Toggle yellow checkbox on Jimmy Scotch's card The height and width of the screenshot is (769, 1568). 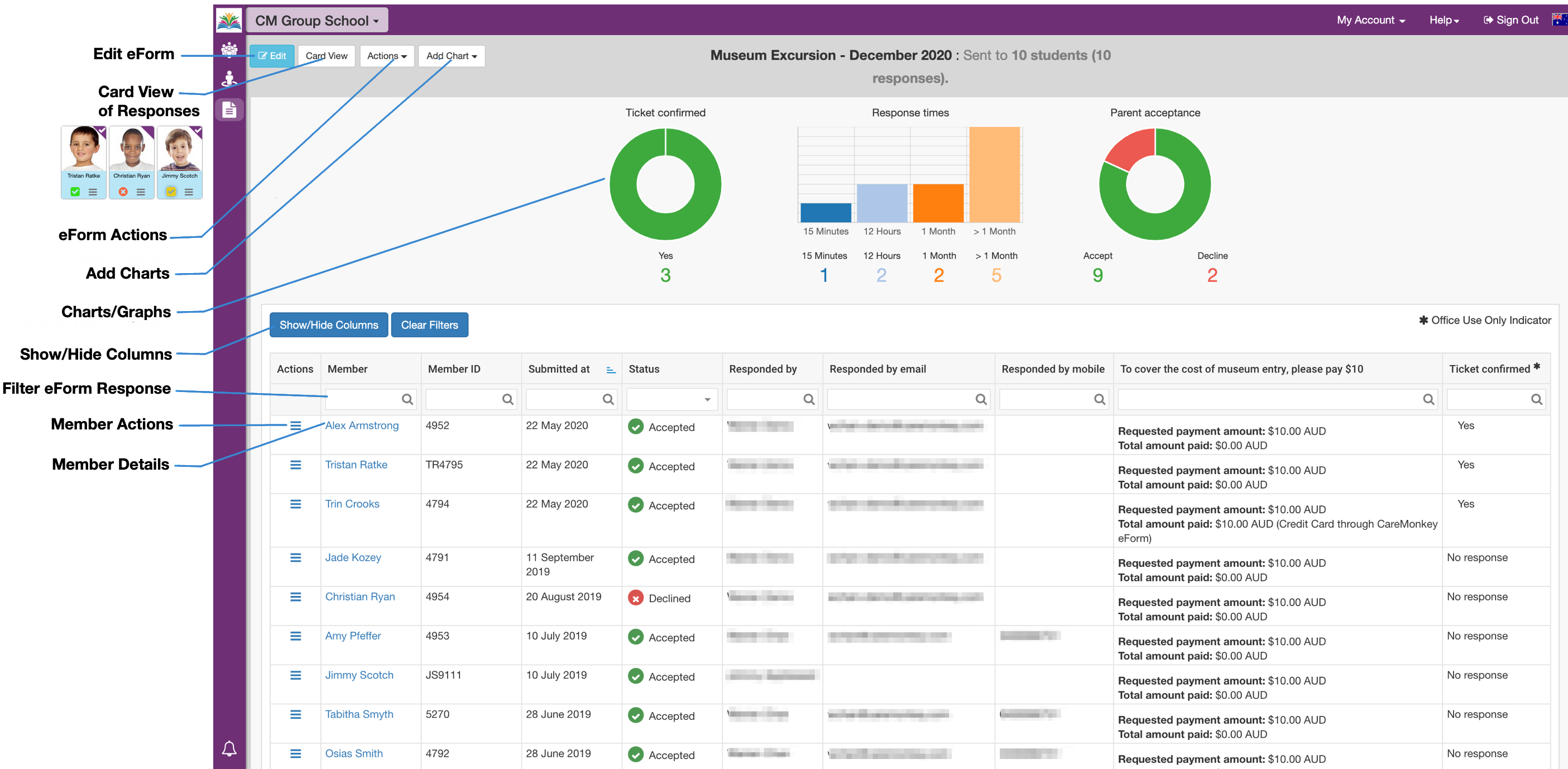pyautogui.click(x=171, y=192)
